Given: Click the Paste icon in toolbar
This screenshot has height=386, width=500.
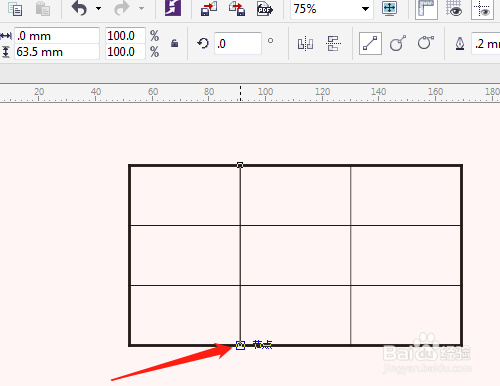Looking at the screenshot, I should click(43, 8).
